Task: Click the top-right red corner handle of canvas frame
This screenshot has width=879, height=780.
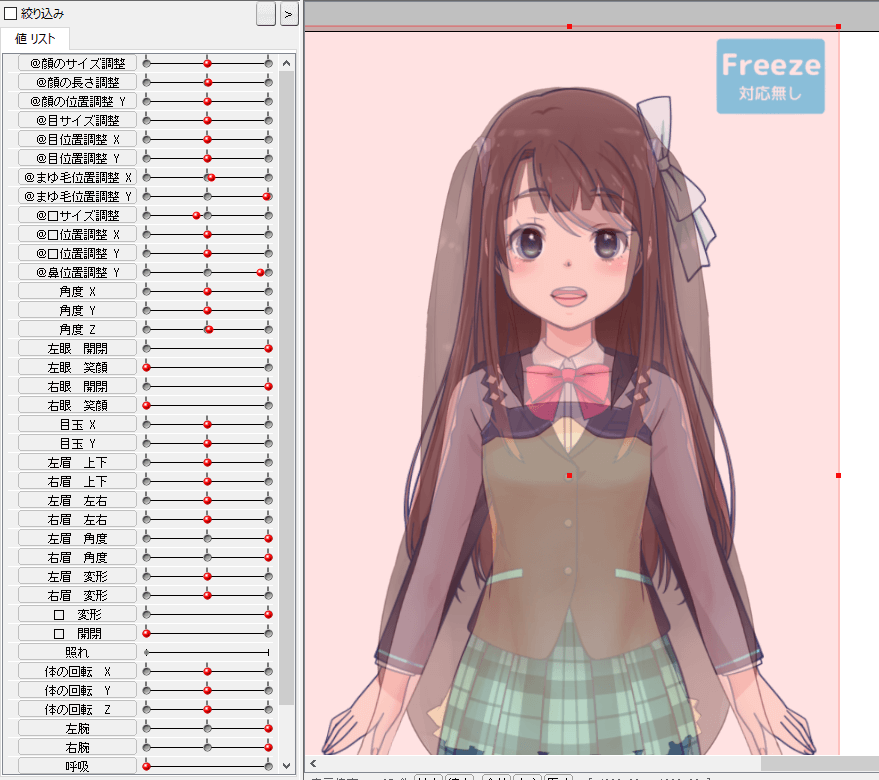Action: coord(838,26)
